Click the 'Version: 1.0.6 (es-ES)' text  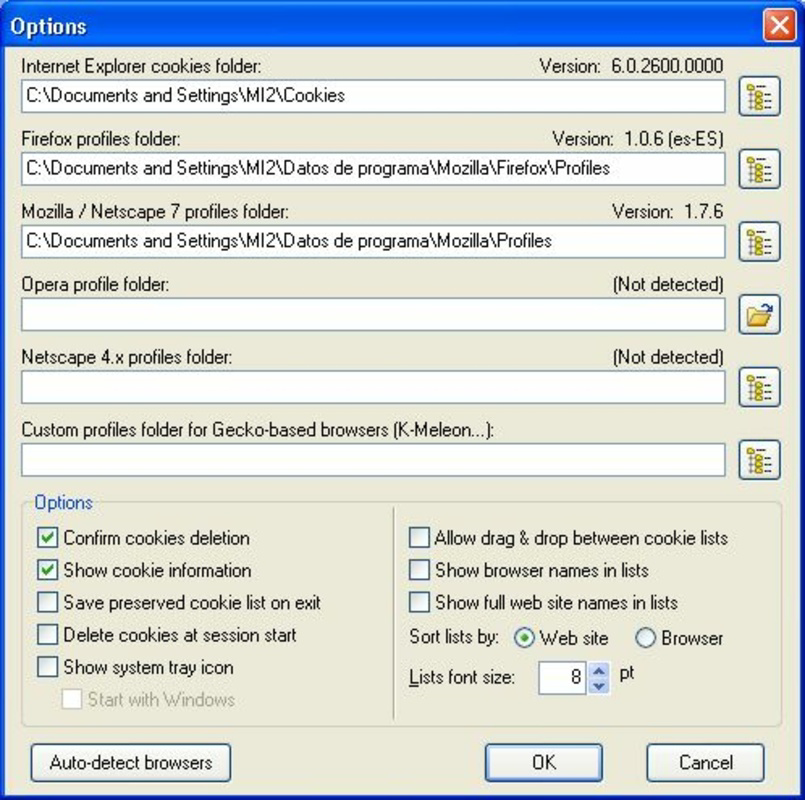[638, 139]
